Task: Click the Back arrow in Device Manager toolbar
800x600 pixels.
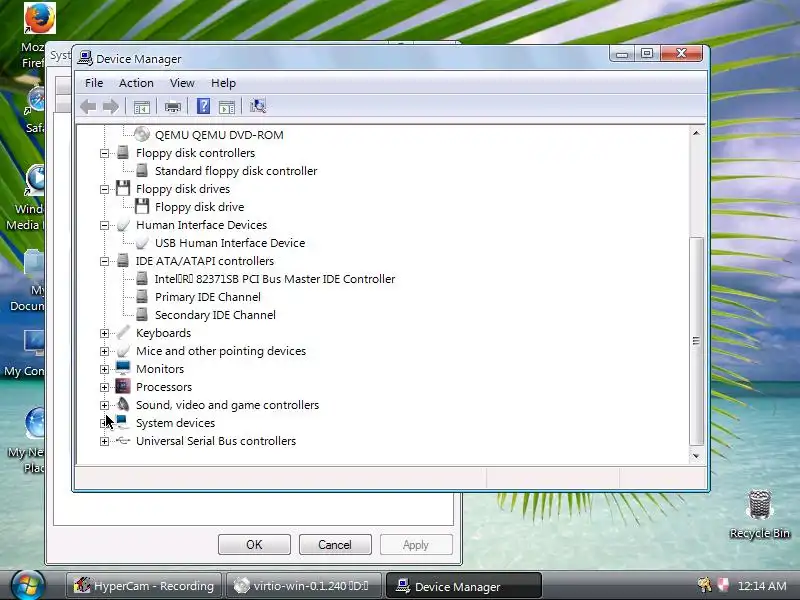Action: (88, 107)
